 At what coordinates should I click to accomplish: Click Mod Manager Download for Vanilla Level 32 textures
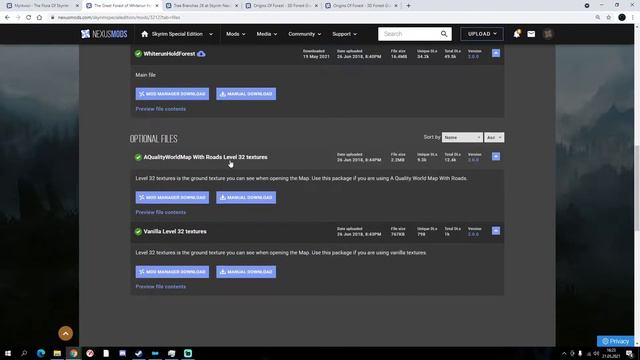pyautogui.click(x=172, y=272)
